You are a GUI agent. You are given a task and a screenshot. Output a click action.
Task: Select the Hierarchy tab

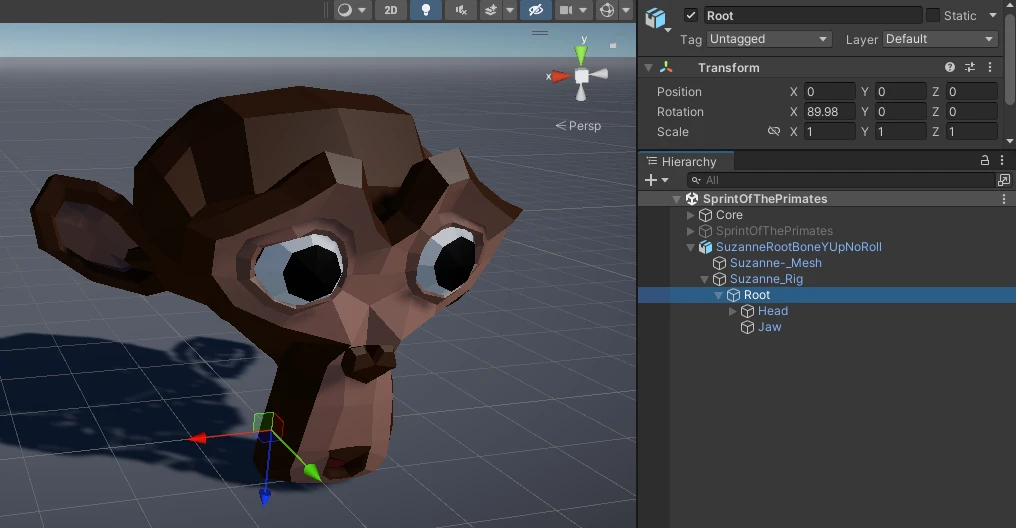[x=686, y=161]
